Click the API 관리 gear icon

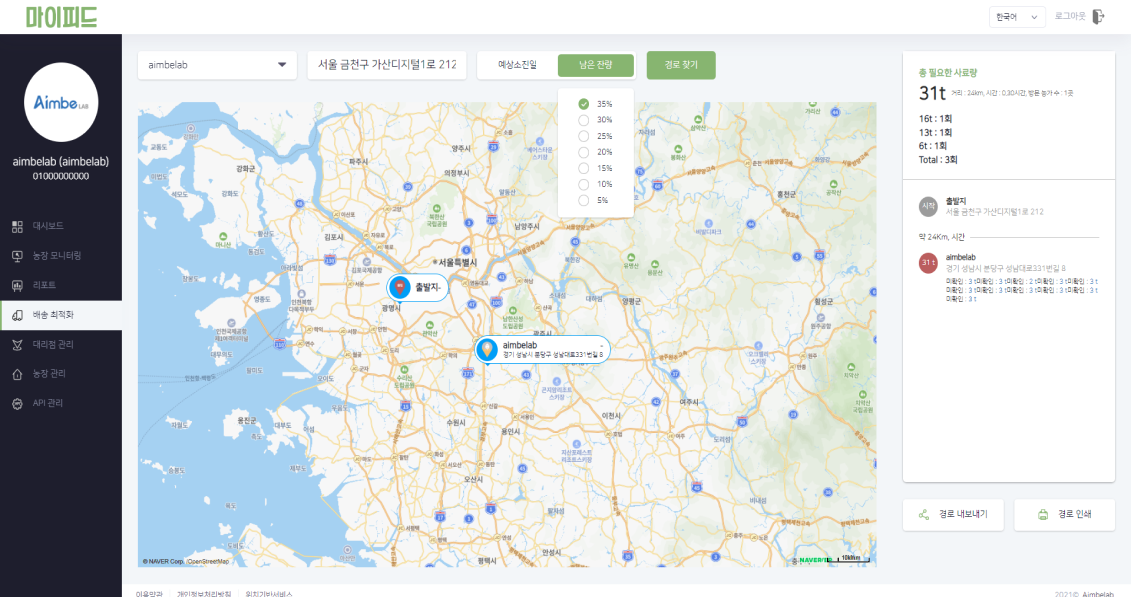(x=17, y=404)
